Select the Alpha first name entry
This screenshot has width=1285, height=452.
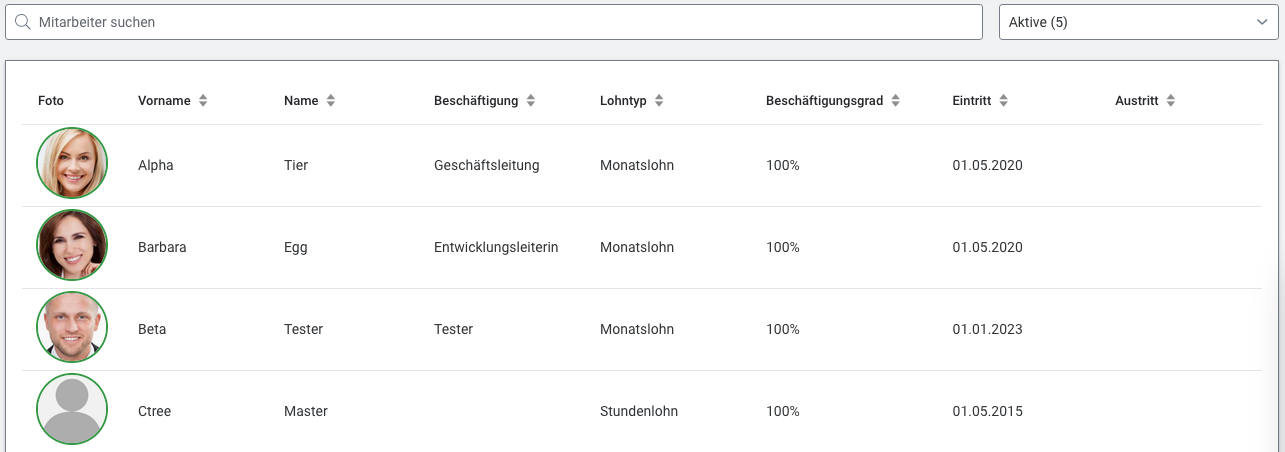(x=156, y=165)
